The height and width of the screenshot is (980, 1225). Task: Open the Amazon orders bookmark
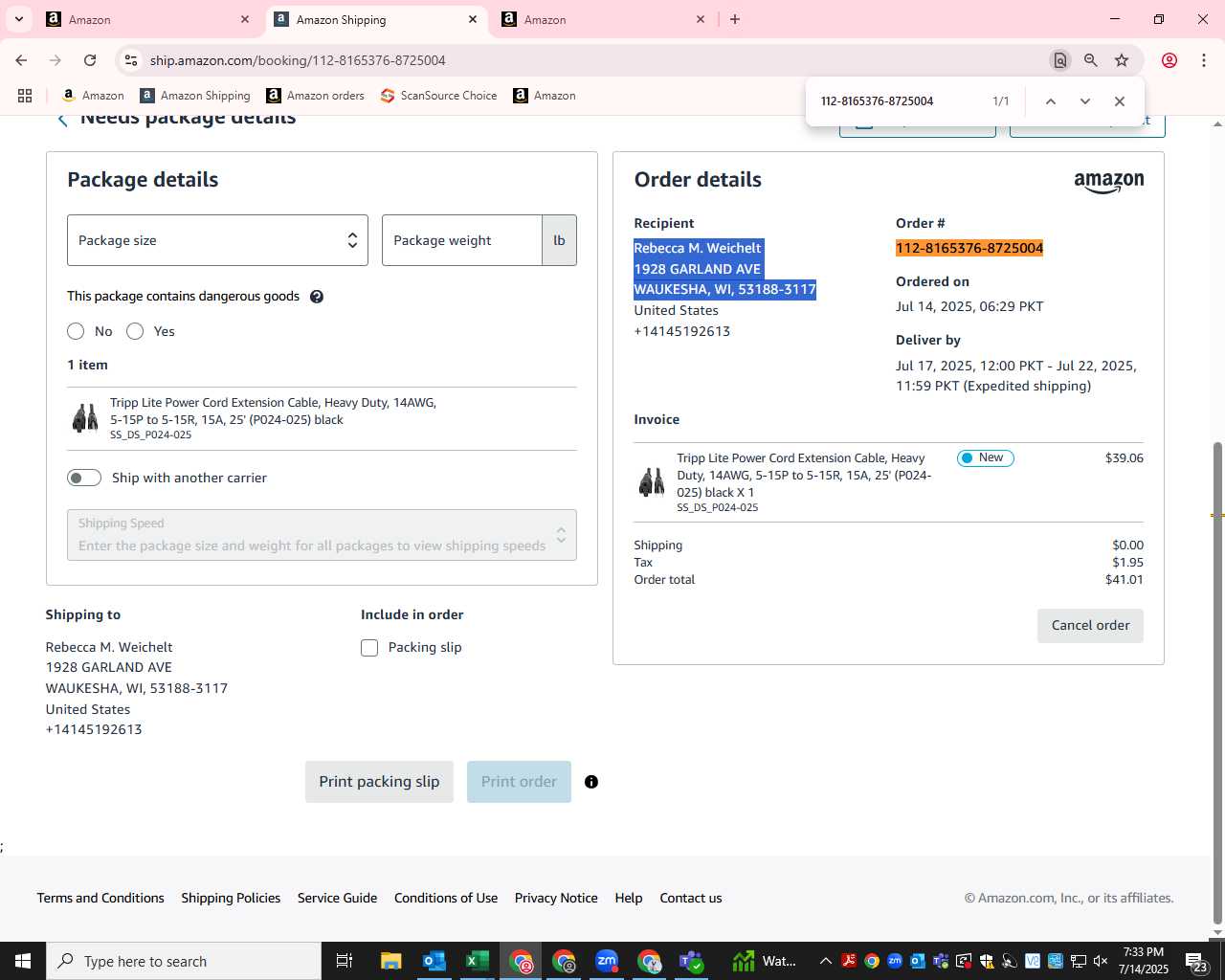coord(316,96)
